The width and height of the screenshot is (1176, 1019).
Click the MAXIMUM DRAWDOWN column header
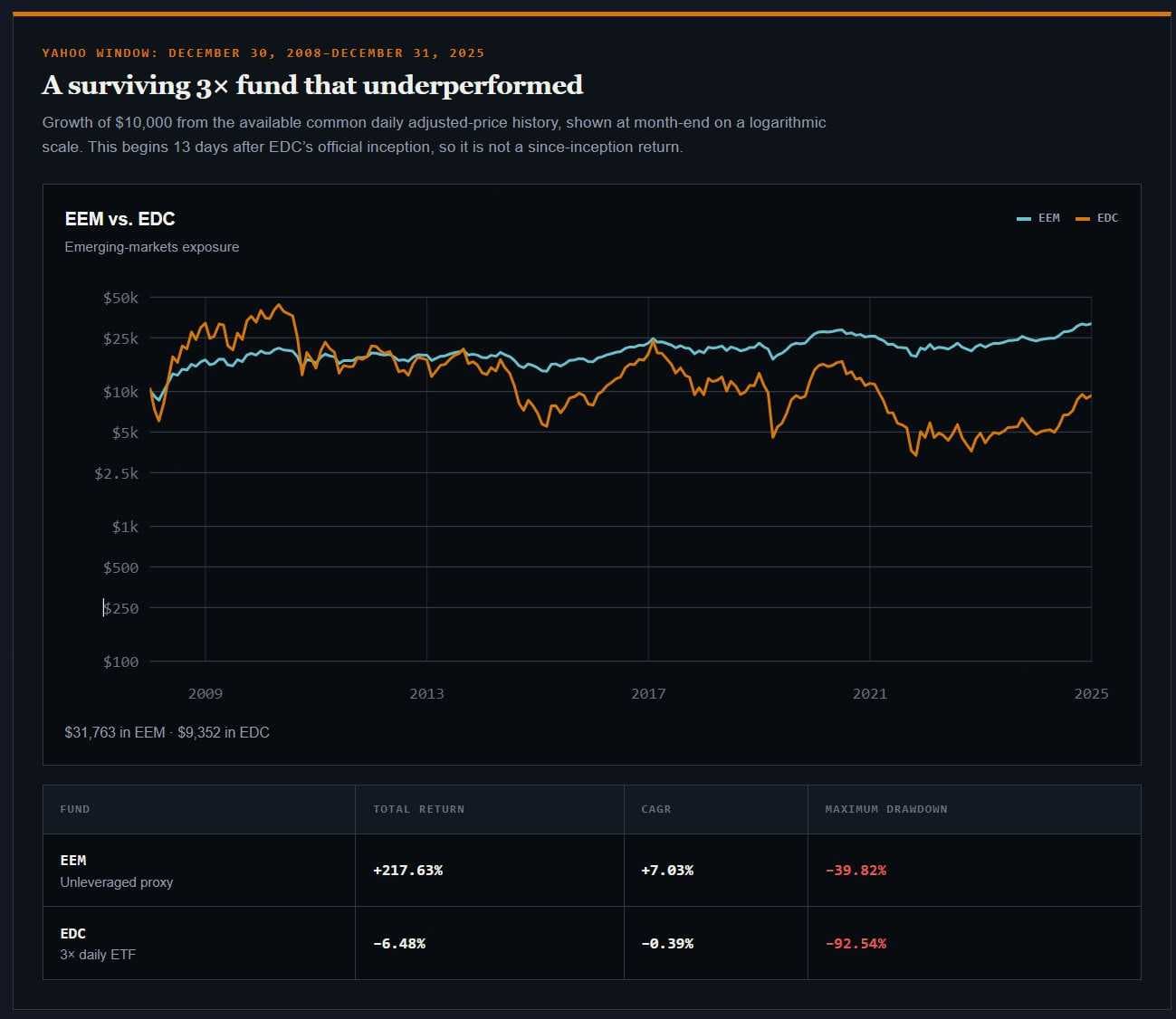pos(886,809)
